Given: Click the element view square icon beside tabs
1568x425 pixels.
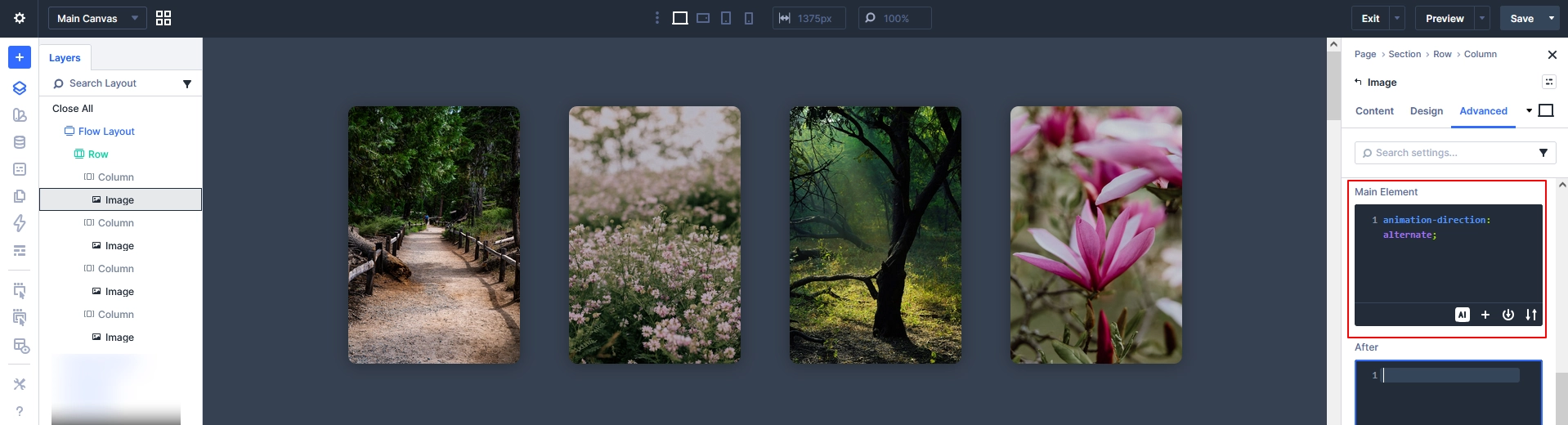Looking at the screenshot, I should click(1546, 110).
